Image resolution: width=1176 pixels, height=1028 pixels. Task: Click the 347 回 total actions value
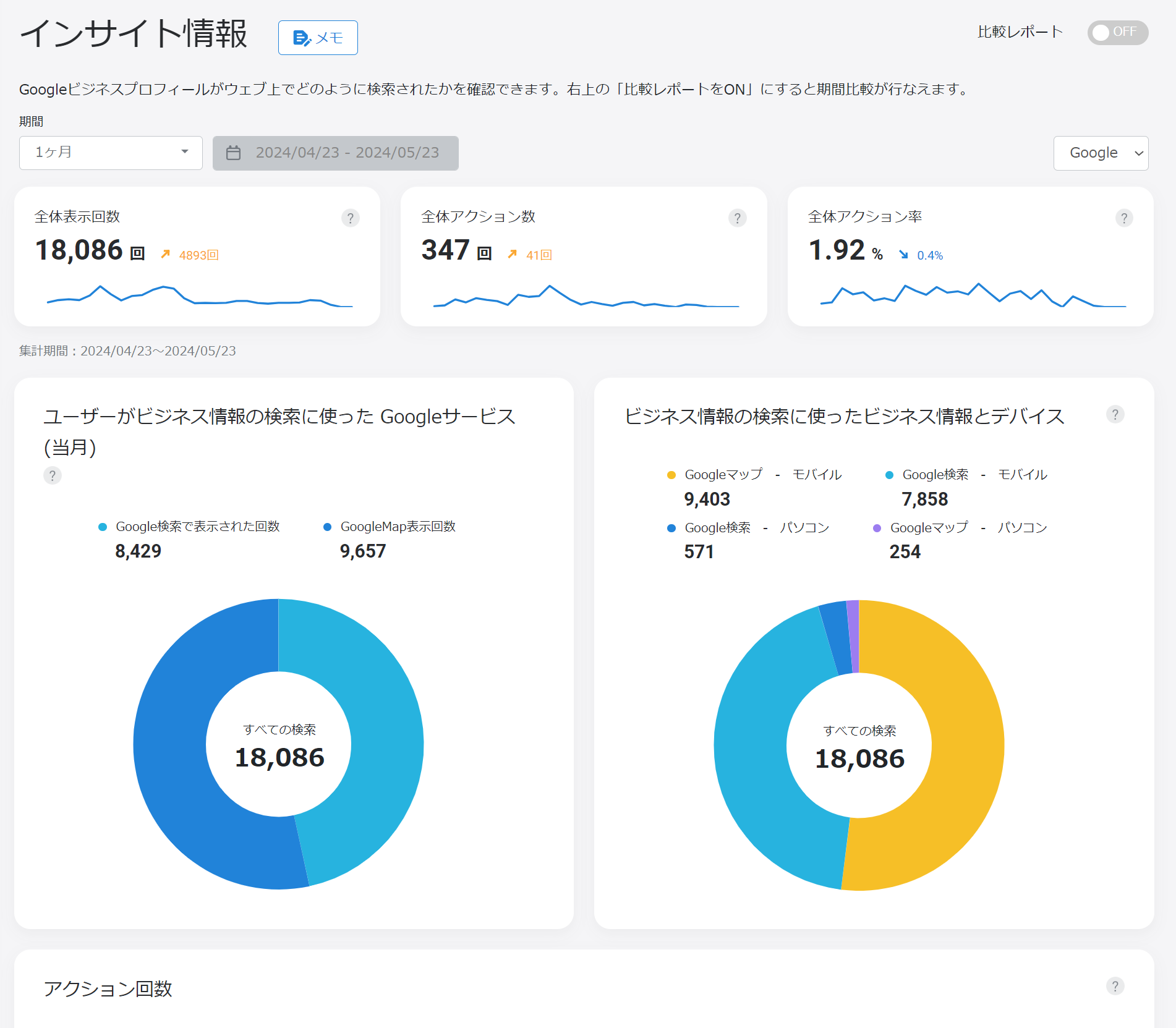coord(457,250)
